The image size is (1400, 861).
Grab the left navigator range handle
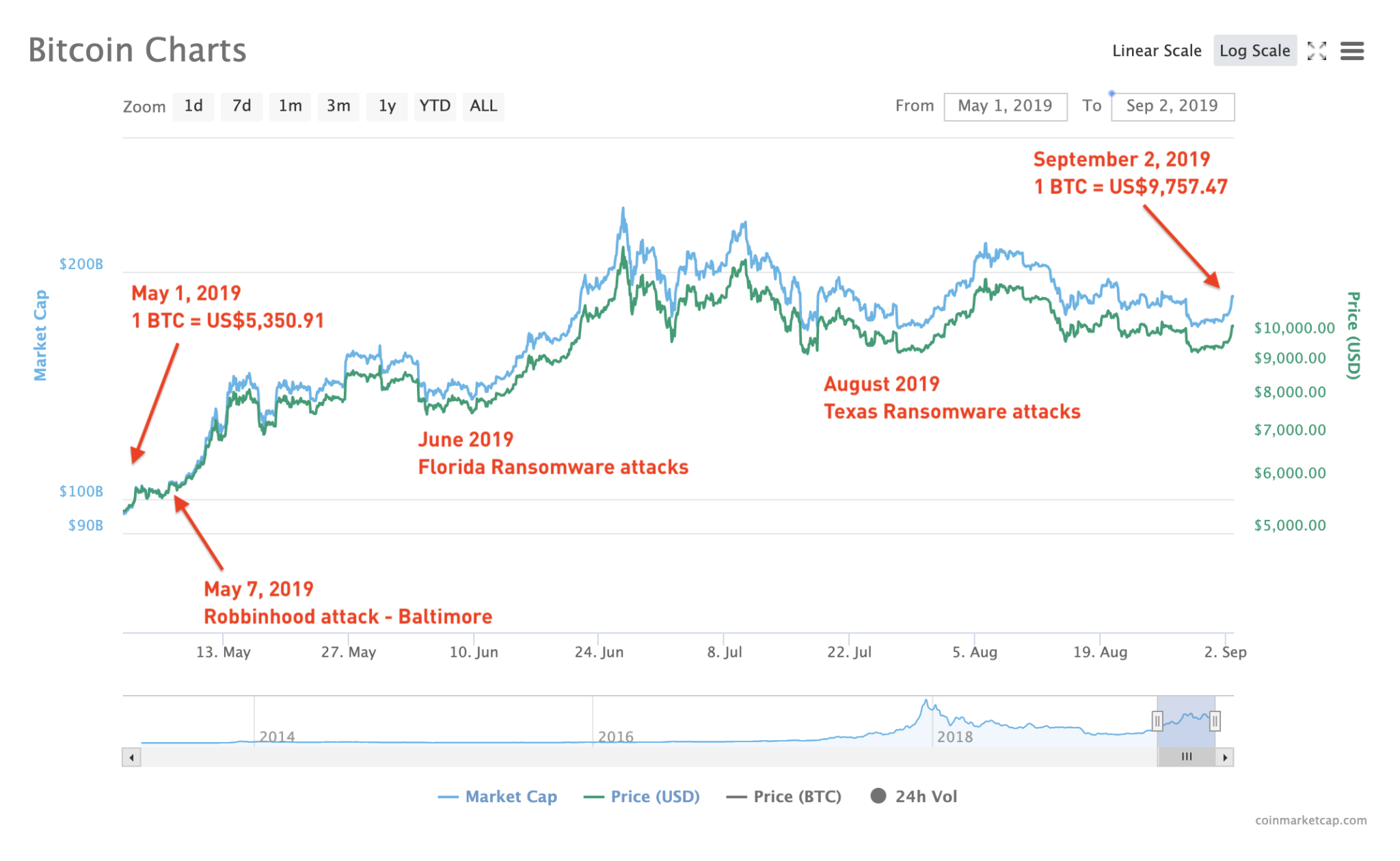pyautogui.click(x=1157, y=721)
